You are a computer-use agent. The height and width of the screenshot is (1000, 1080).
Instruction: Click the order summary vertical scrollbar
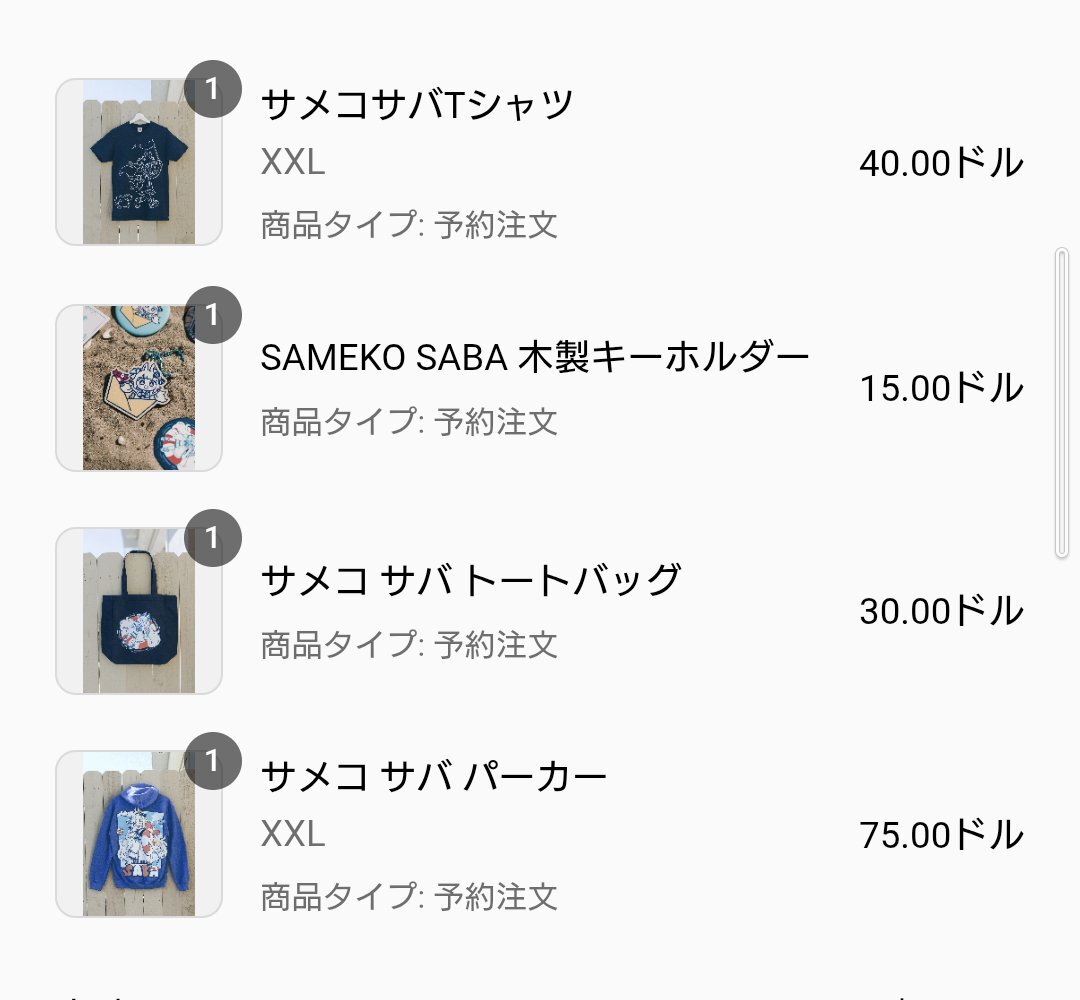click(x=1061, y=403)
